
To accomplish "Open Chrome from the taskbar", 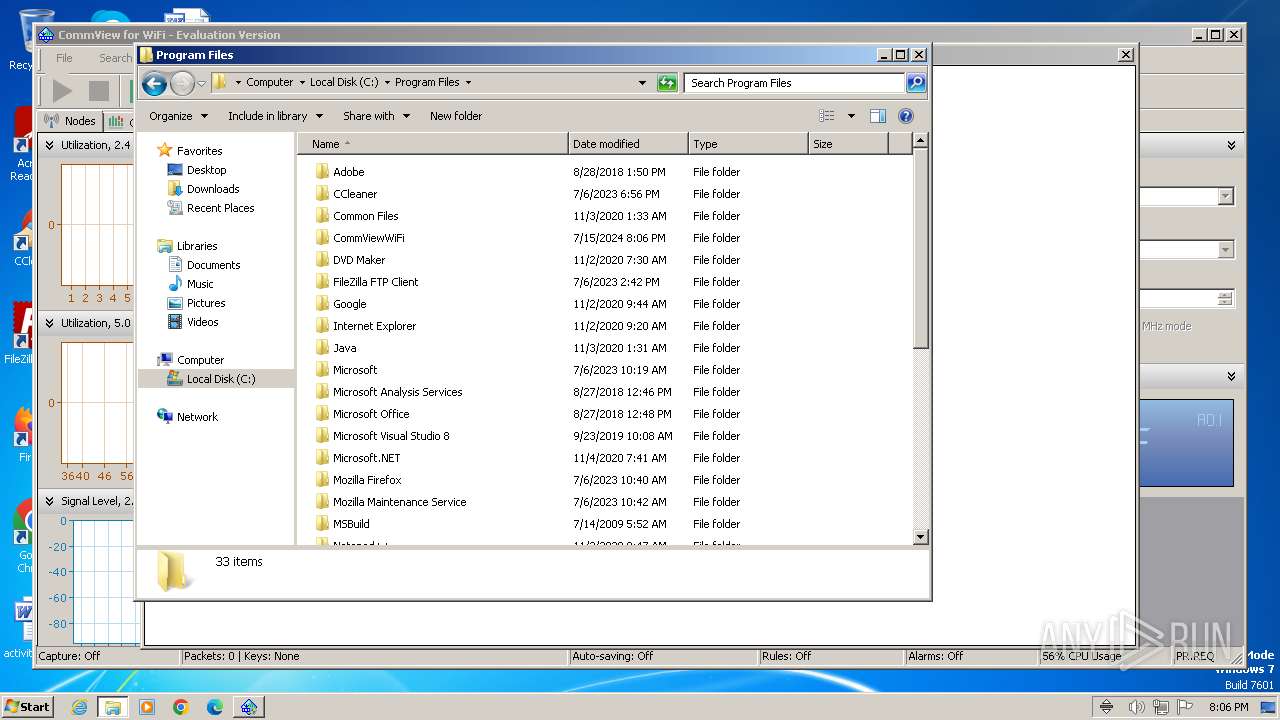I will pyautogui.click(x=181, y=707).
